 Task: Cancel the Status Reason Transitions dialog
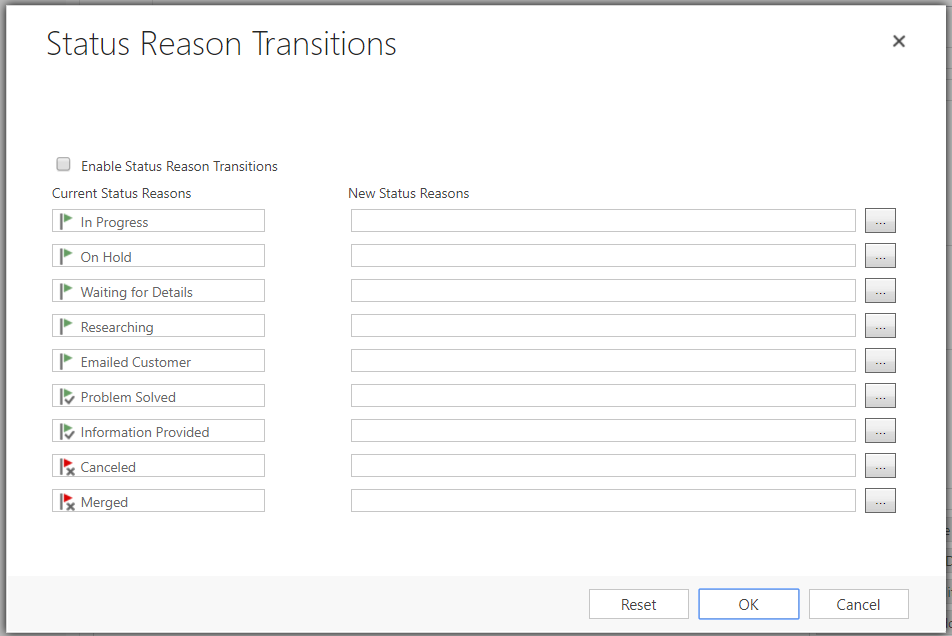click(858, 604)
